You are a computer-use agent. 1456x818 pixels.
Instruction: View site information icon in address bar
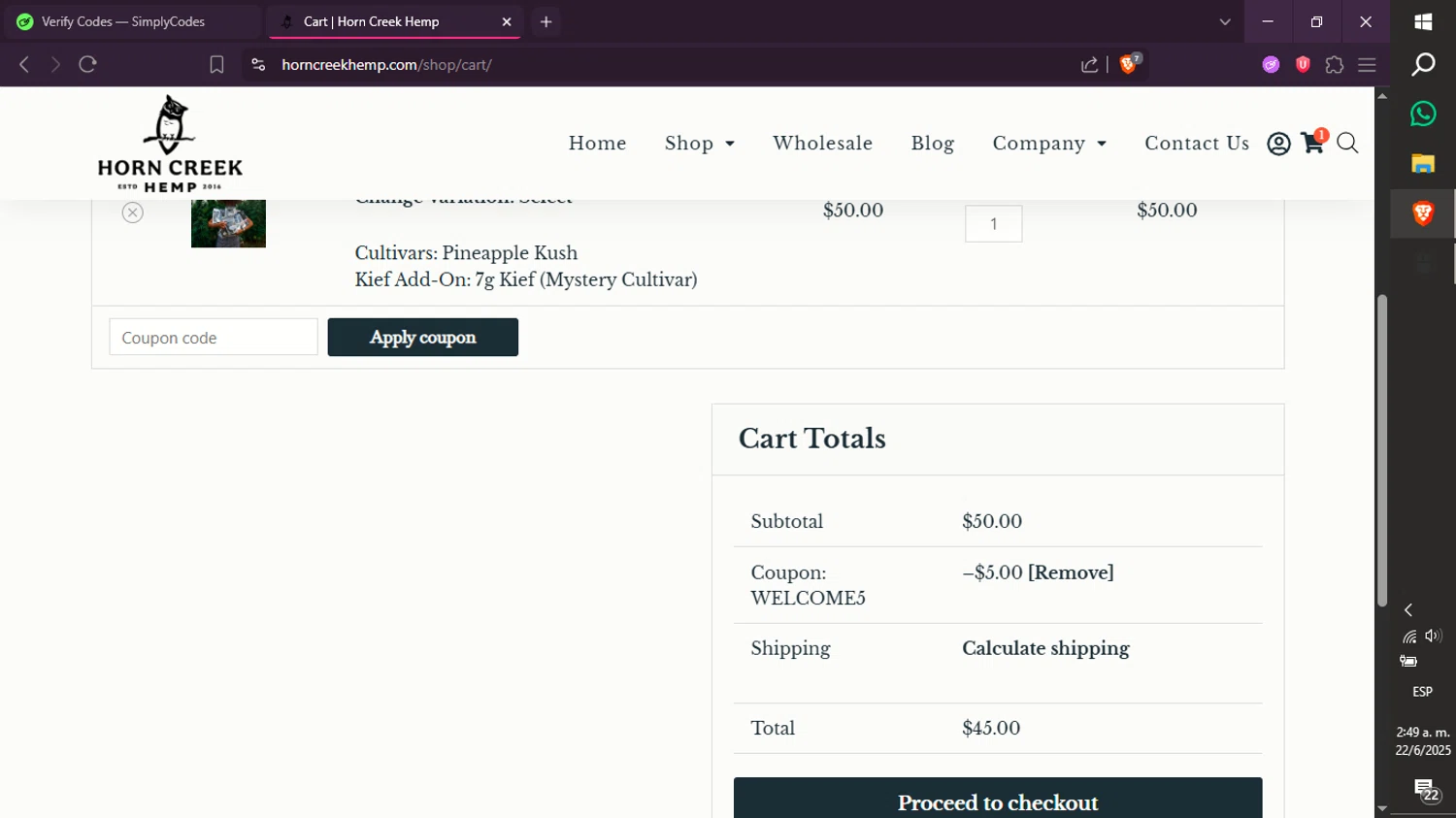coord(257,64)
